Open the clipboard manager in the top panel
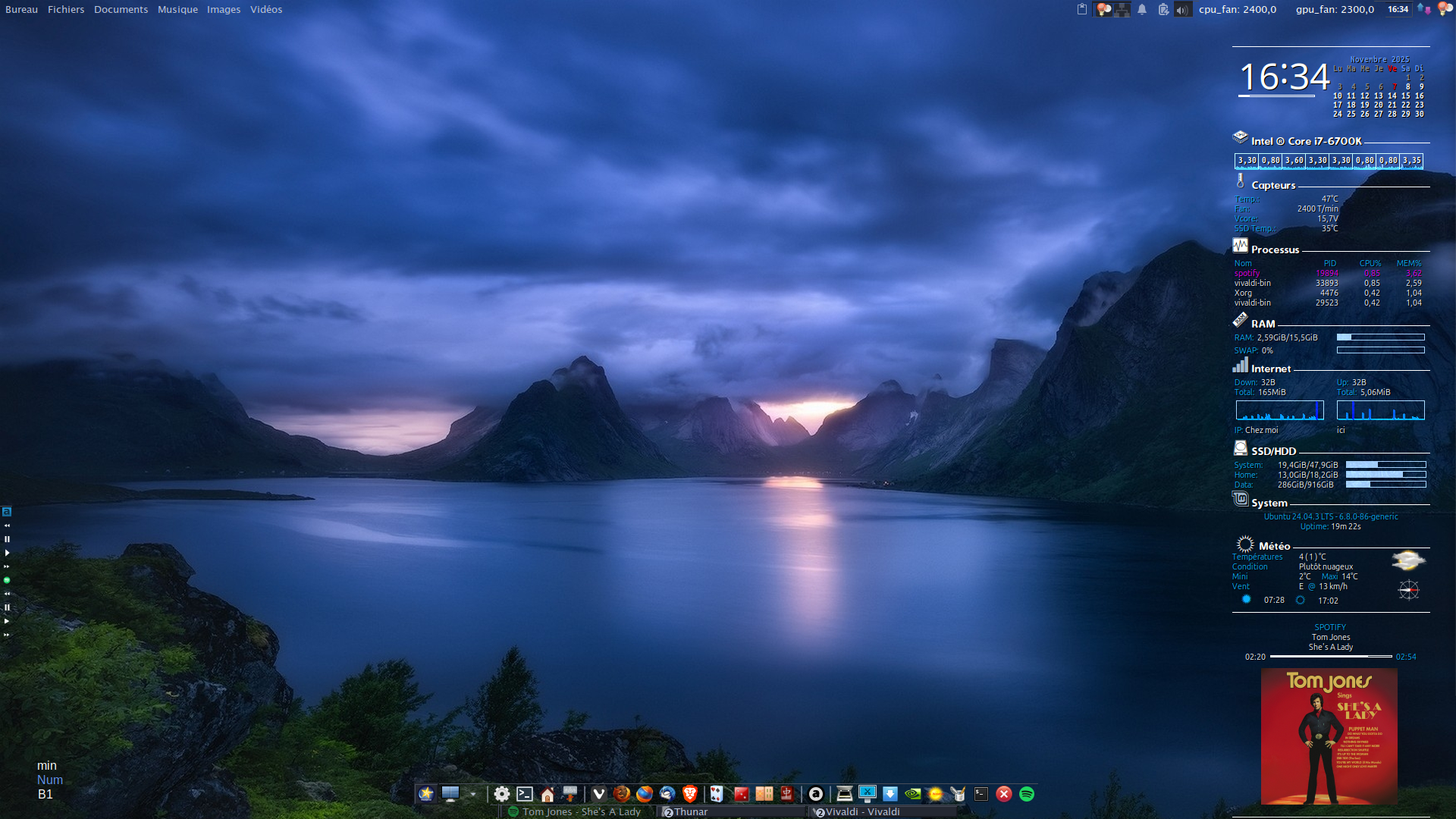Image resolution: width=1456 pixels, height=819 pixels. pyautogui.click(x=1082, y=10)
